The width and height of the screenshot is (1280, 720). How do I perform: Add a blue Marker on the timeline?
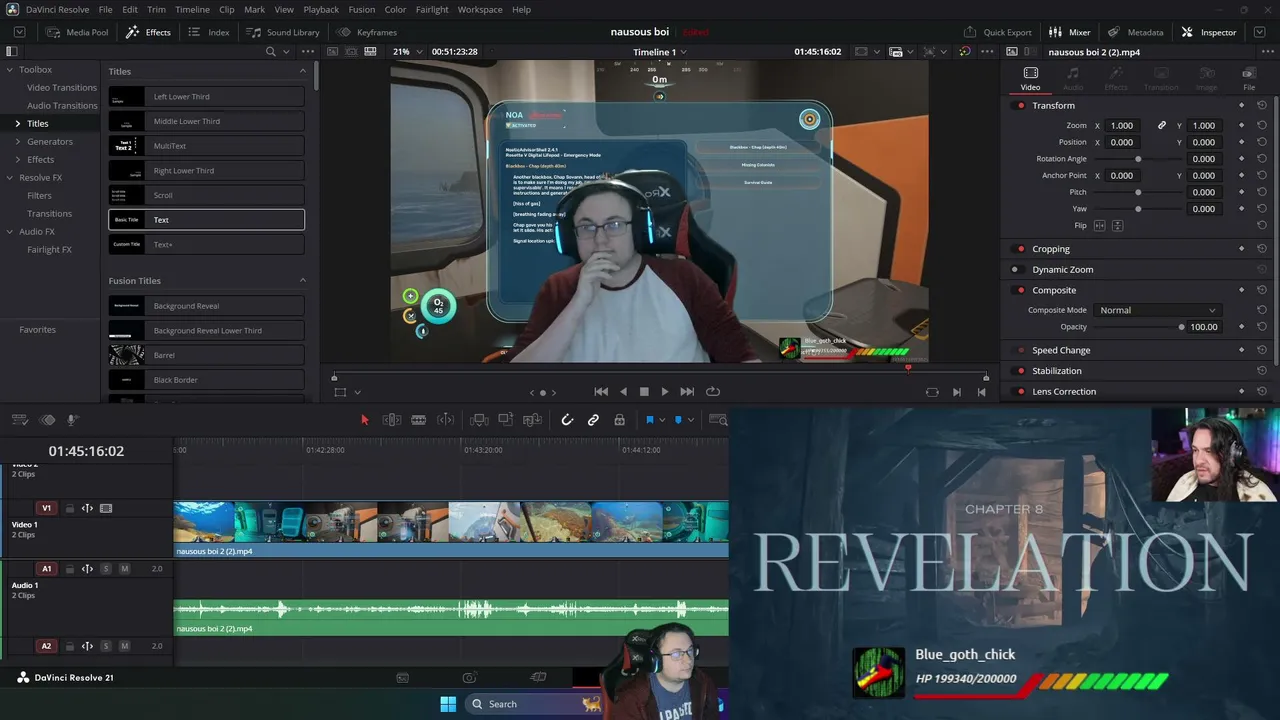(678, 420)
